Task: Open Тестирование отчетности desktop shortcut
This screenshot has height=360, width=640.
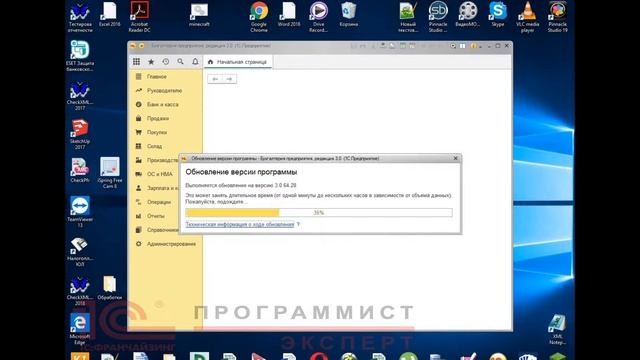Action: pos(80,17)
